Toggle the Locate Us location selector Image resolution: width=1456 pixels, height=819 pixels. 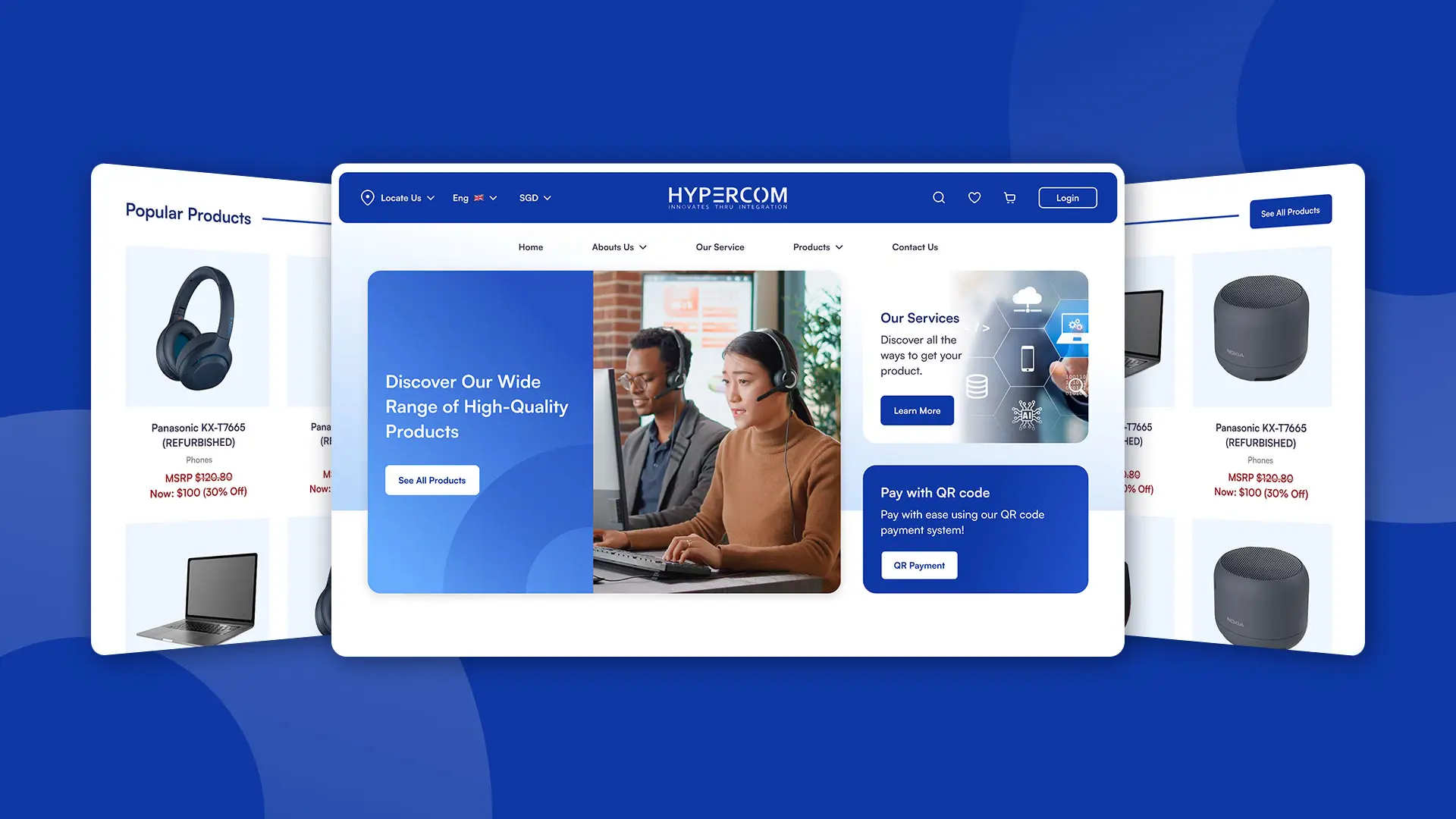(x=397, y=197)
